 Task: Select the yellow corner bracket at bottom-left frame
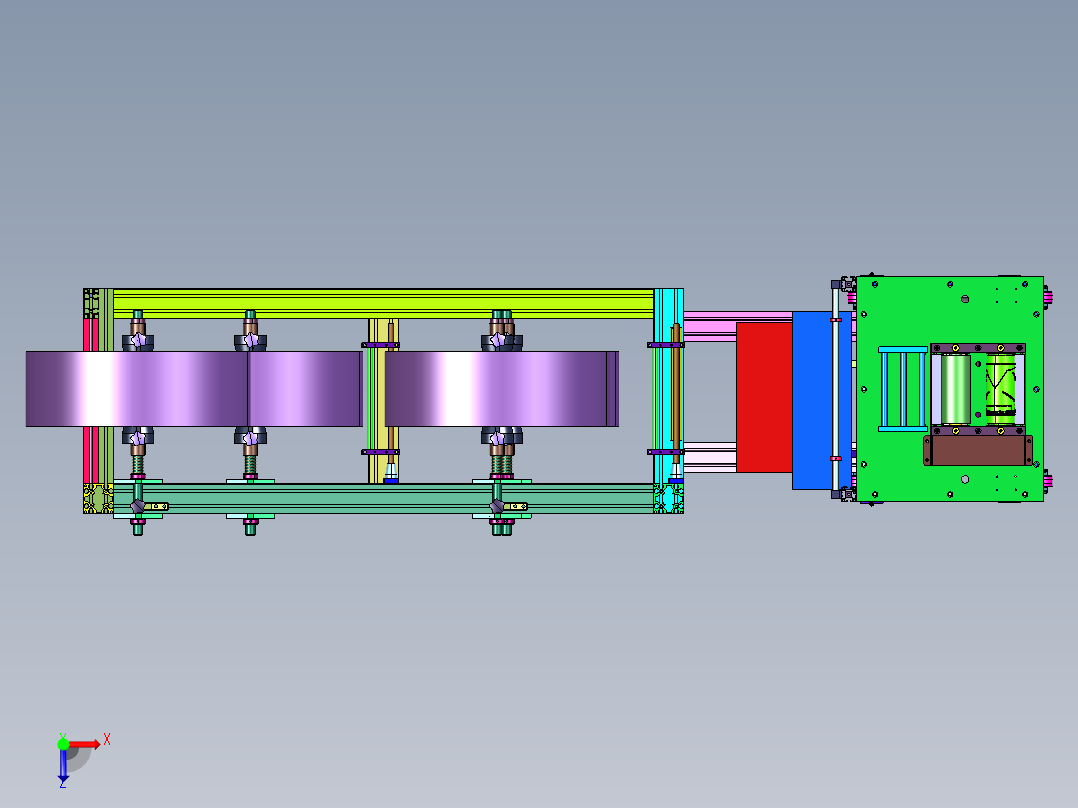98,499
